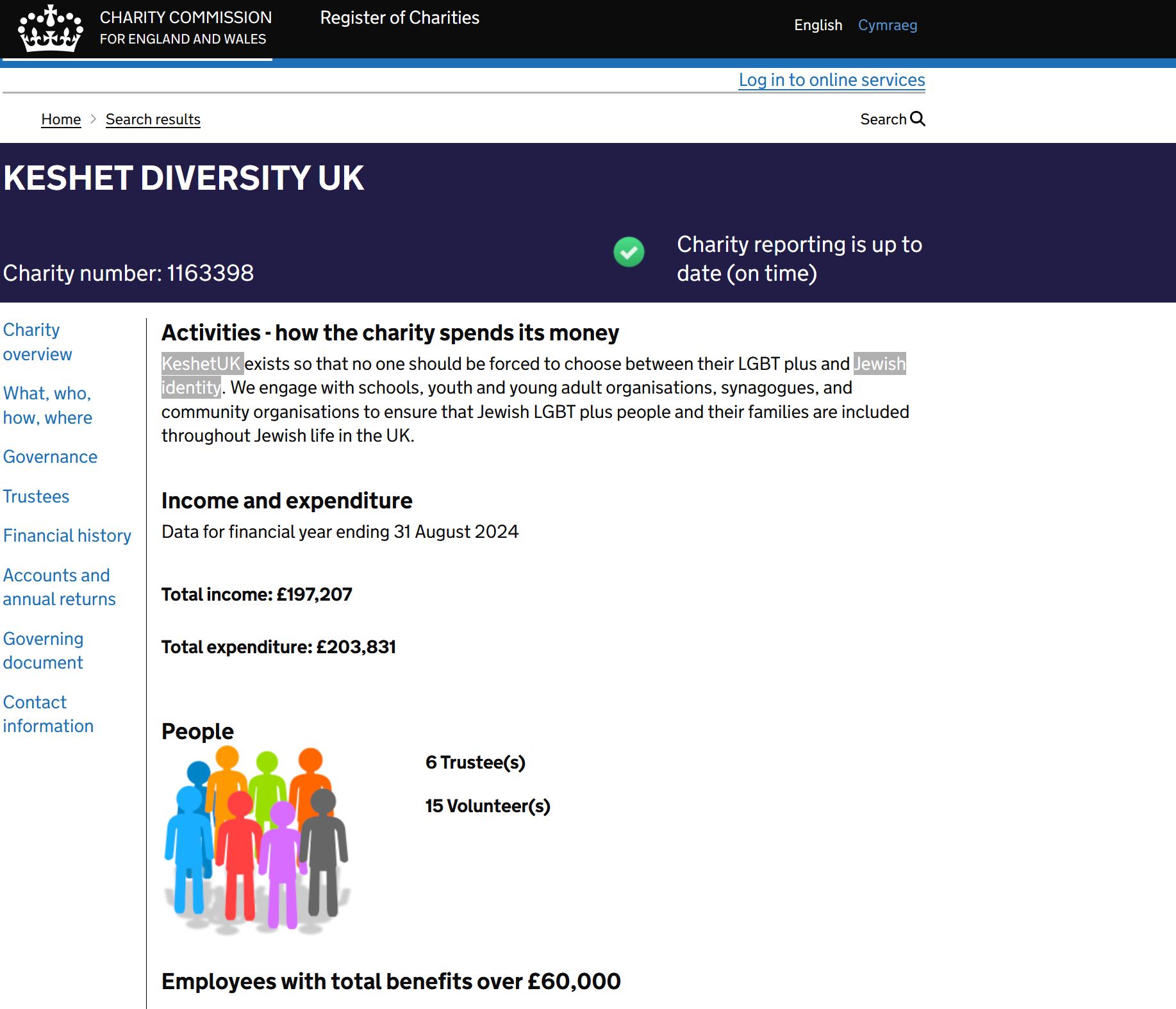Screen dimensions: 1176x1009
Task: Open Log in to online services
Action: (x=832, y=80)
